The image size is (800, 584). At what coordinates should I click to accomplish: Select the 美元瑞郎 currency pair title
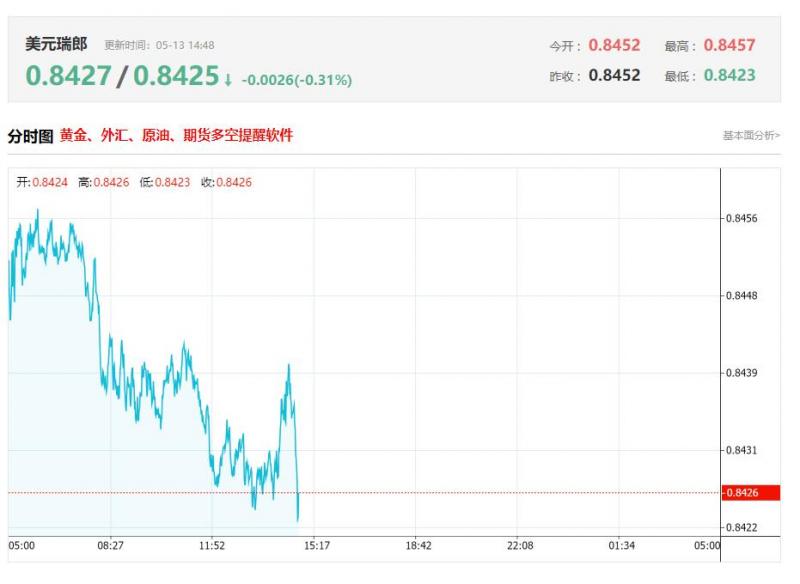(x=56, y=44)
